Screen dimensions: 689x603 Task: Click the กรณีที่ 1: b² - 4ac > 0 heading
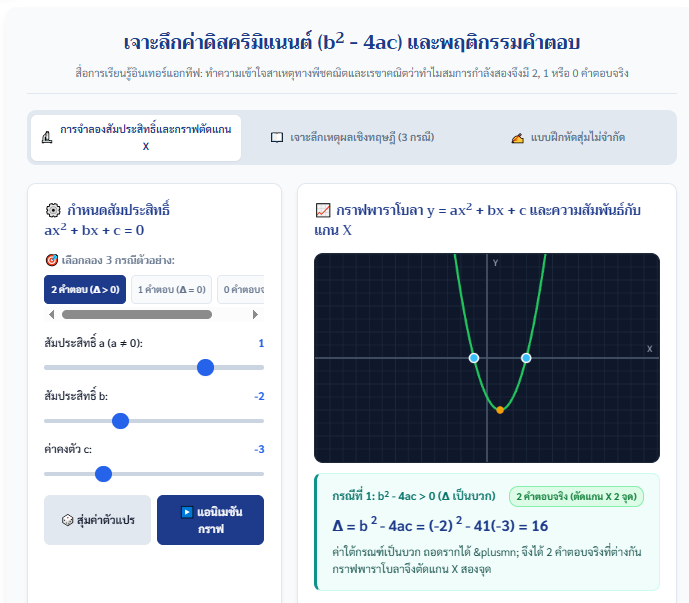click(413, 496)
